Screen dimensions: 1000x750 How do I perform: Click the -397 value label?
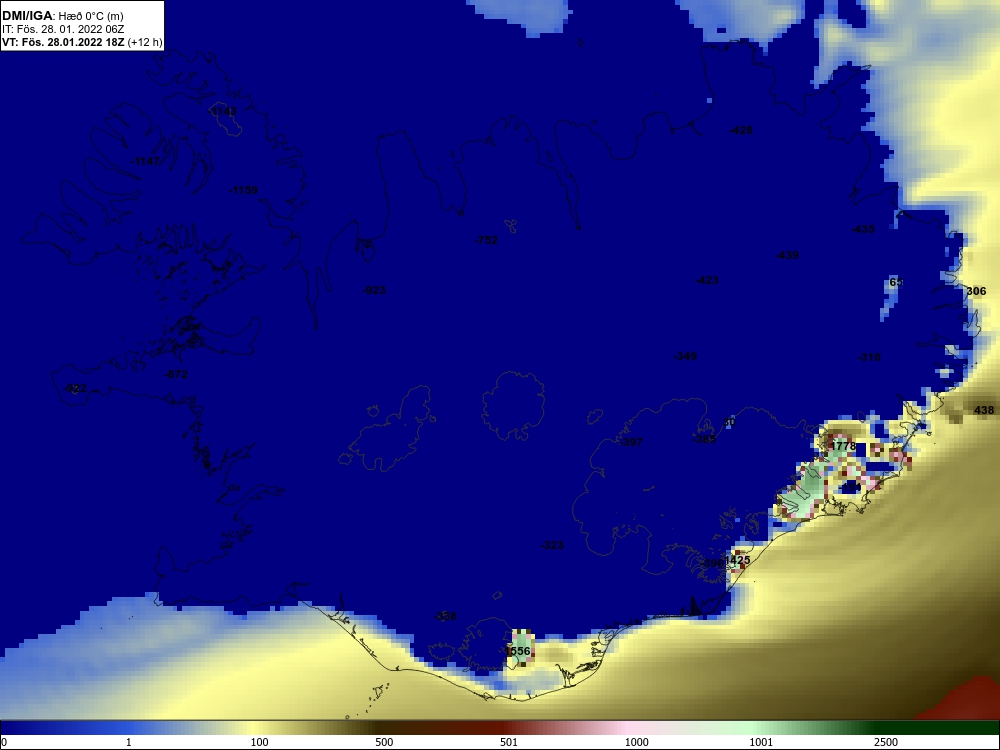click(x=631, y=443)
